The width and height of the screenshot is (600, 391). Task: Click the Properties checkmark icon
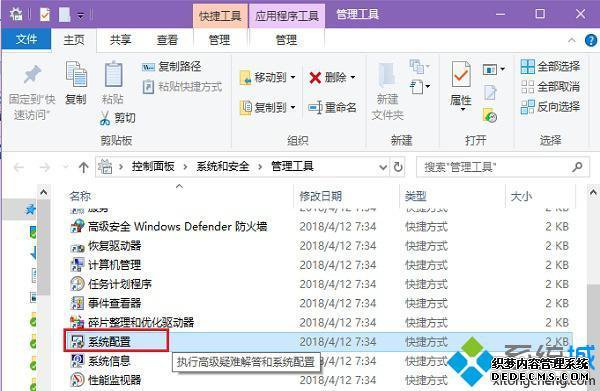pos(461,74)
